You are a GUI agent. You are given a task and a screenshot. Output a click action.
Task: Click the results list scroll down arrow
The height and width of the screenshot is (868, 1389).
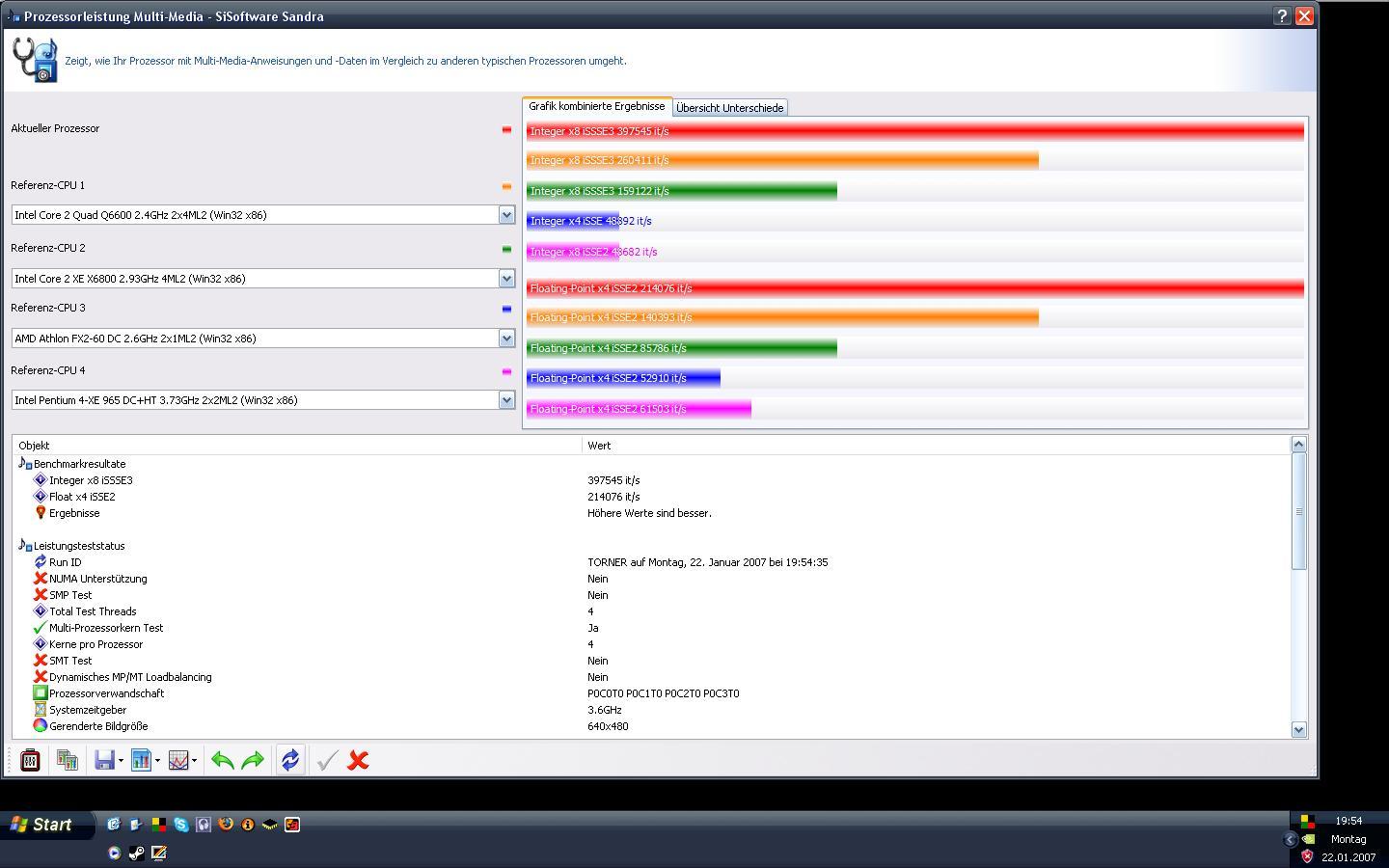1298,730
